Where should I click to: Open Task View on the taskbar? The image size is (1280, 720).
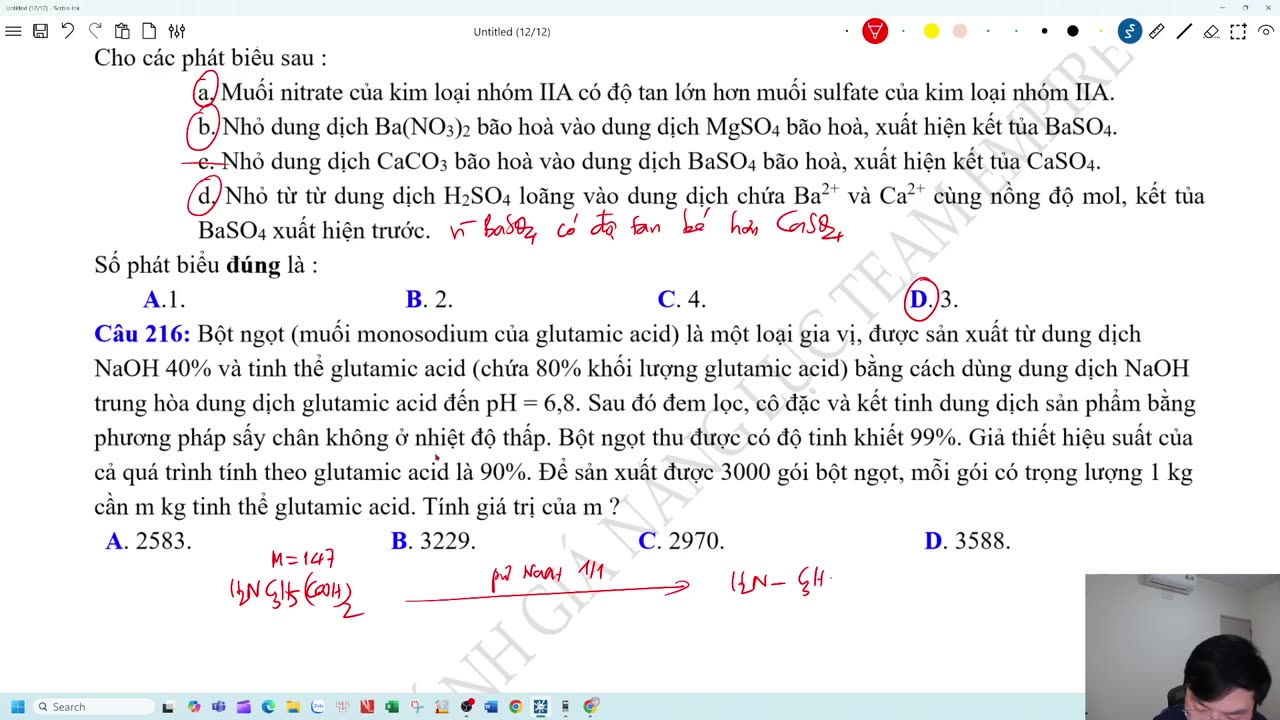(x=168, y=707)
